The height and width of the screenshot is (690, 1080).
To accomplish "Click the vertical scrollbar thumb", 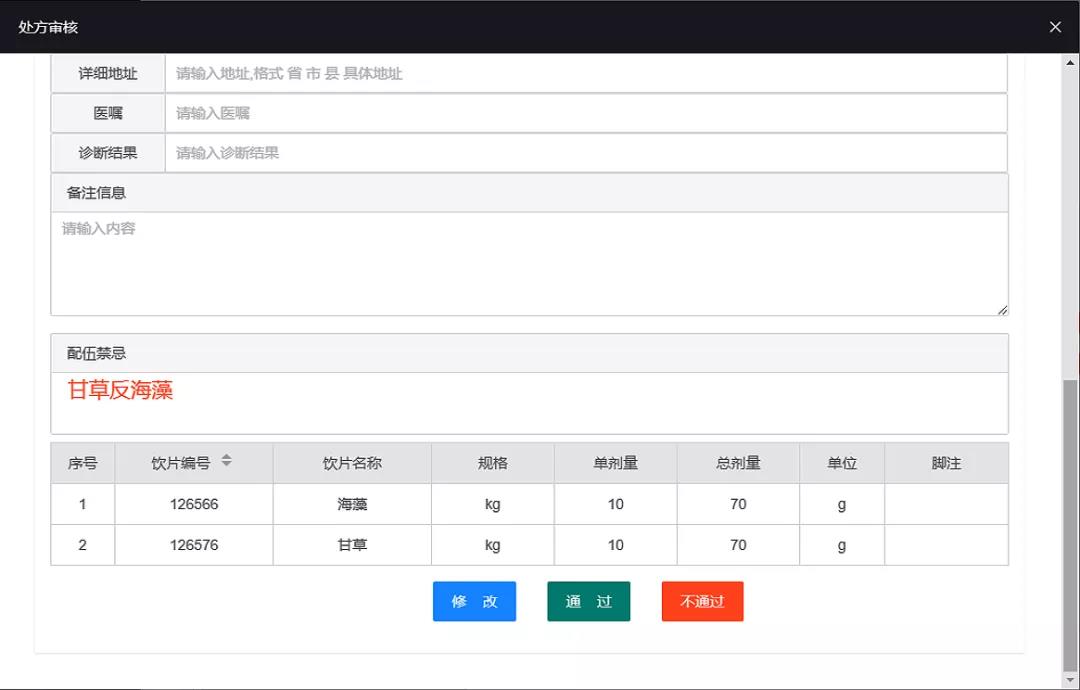I will point(1070,525).
